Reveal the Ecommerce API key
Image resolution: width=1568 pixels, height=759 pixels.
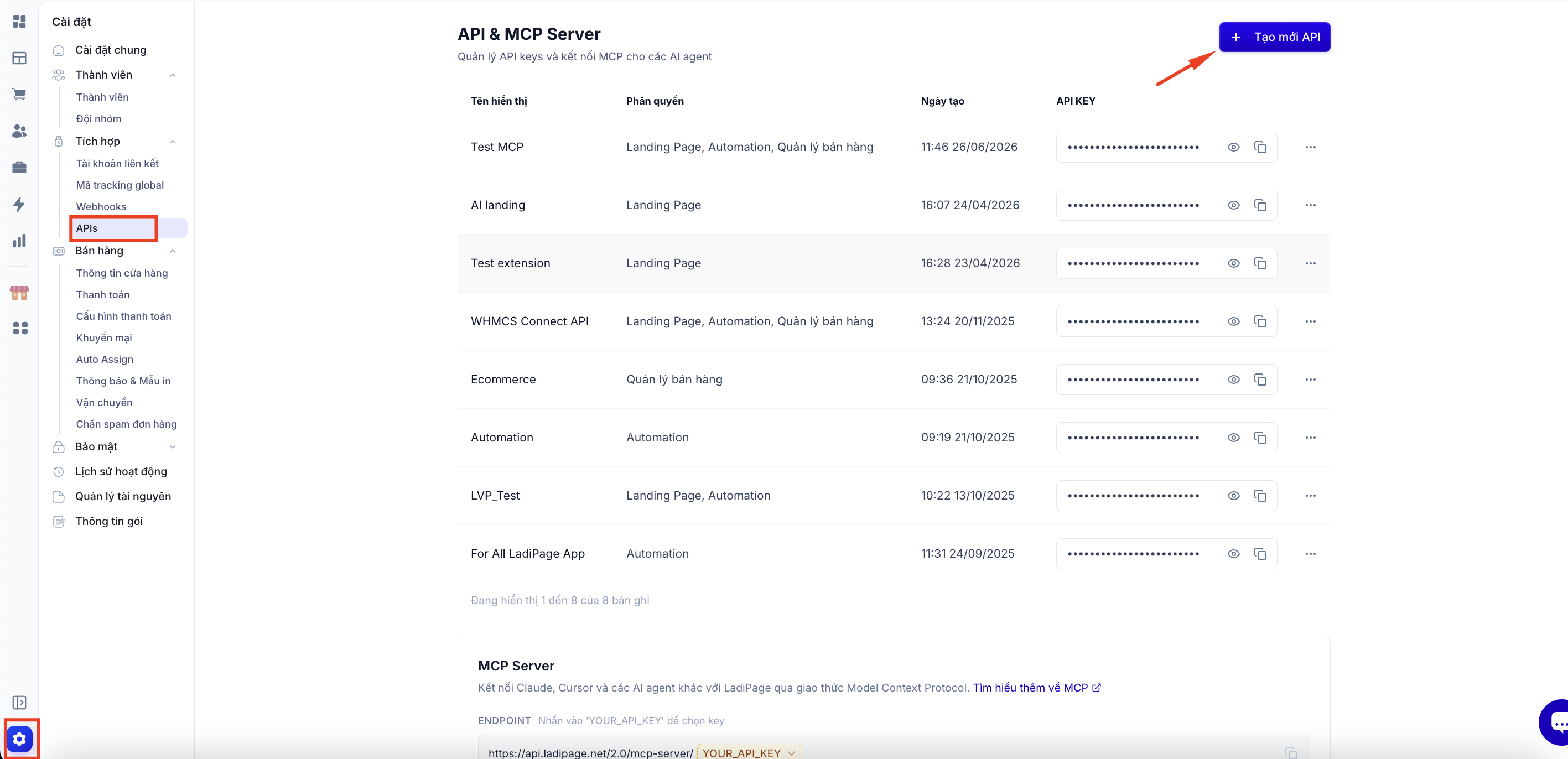click(1233, 380)
